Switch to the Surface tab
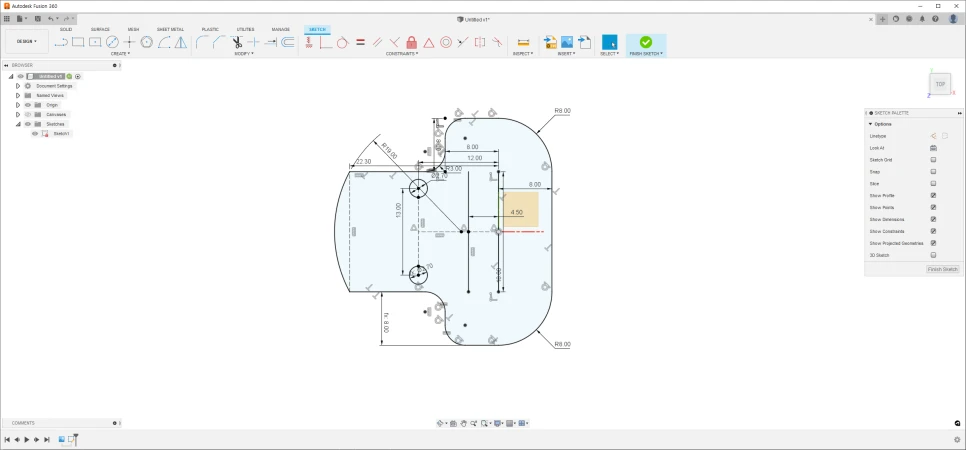The width and height of the screenshot is (966, 450). [100, 29]
